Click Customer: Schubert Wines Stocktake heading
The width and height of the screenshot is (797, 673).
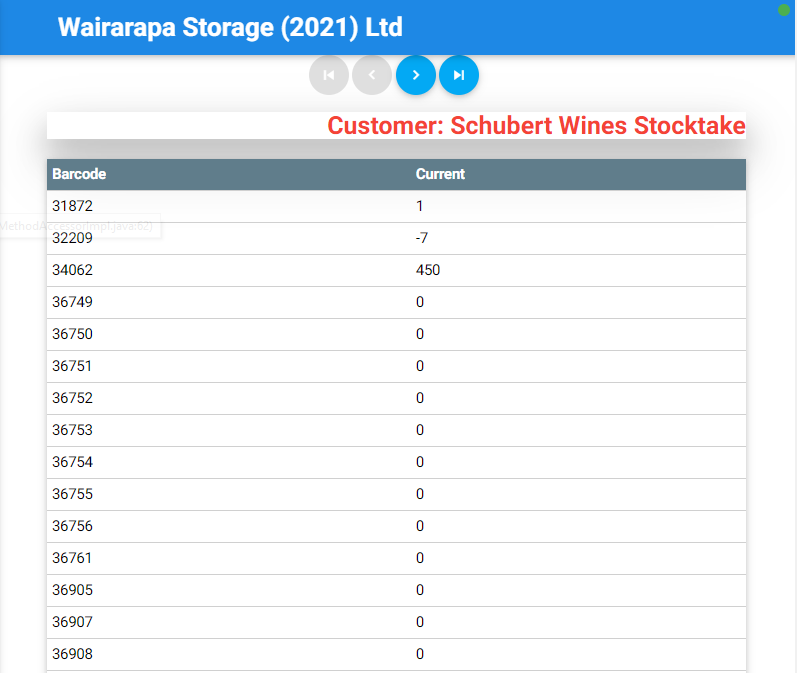[536, 126]
